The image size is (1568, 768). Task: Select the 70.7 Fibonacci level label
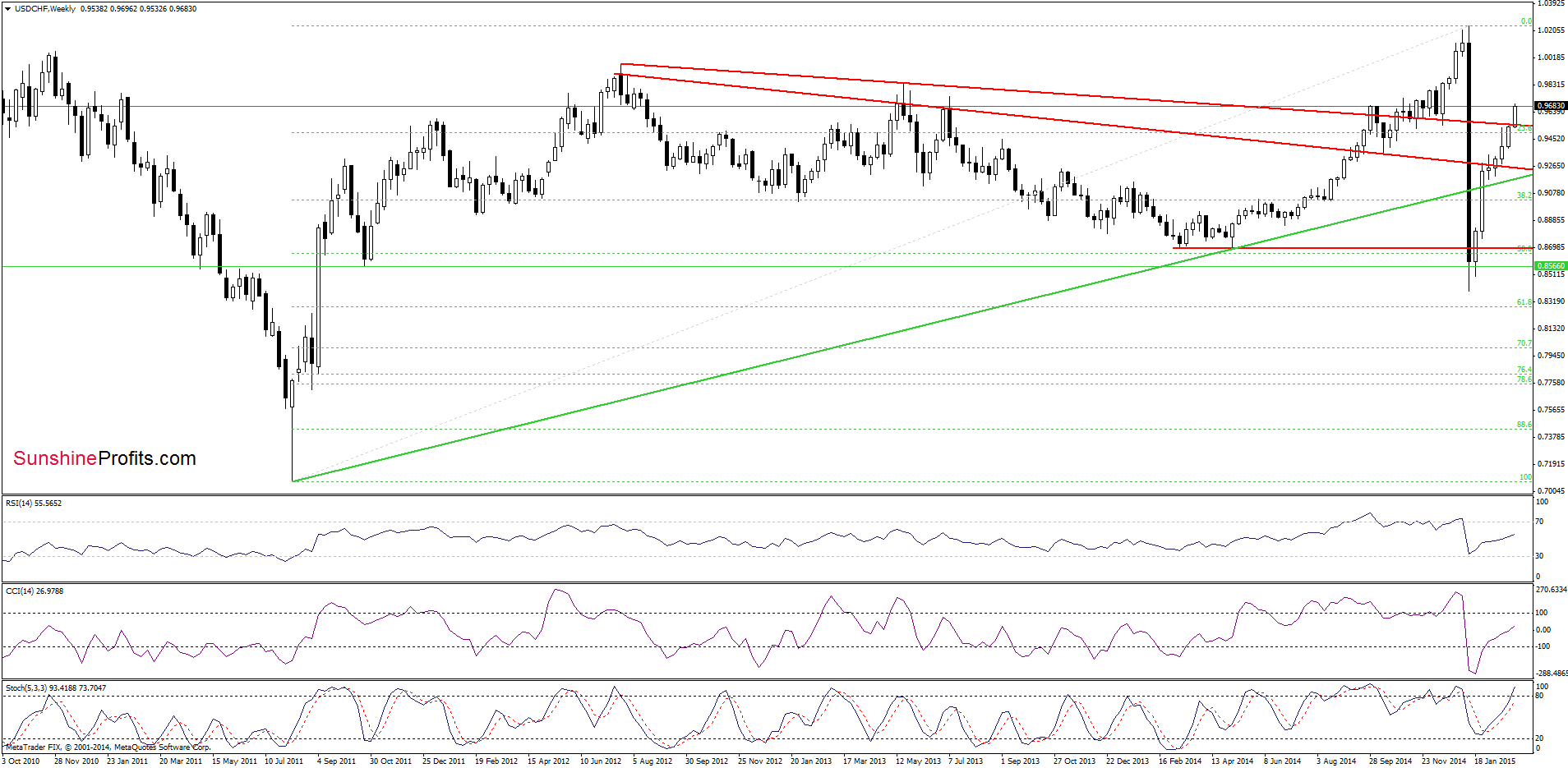point(1524,343)
